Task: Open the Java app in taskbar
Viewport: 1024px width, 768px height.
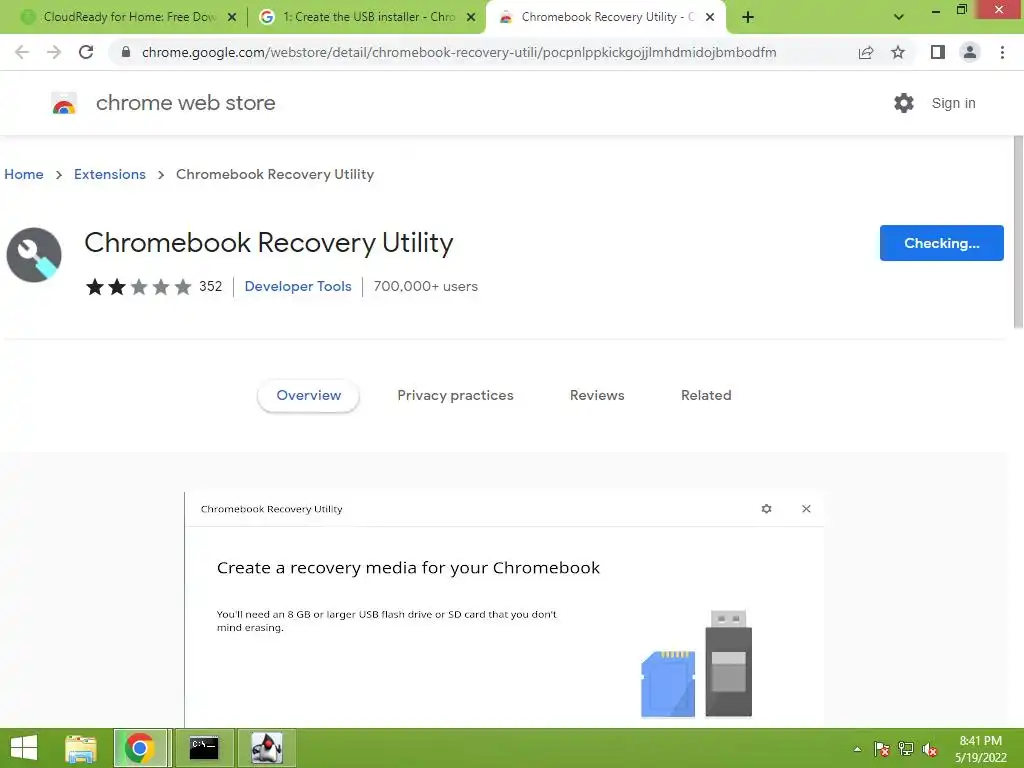Action: (267, 748)
